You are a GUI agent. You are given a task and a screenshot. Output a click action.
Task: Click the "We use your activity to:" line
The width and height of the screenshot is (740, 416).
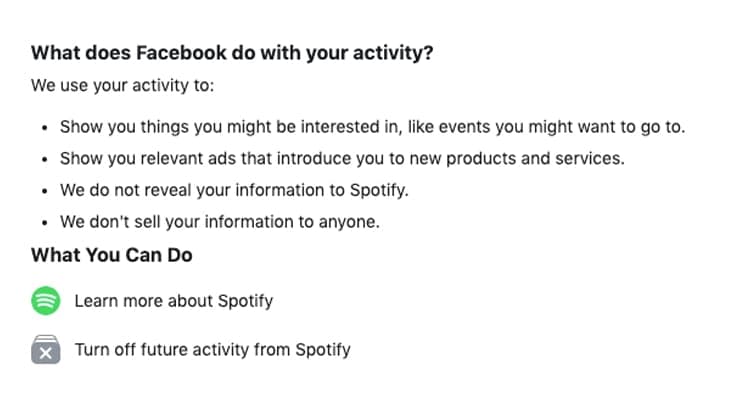(x=122, y=85)
